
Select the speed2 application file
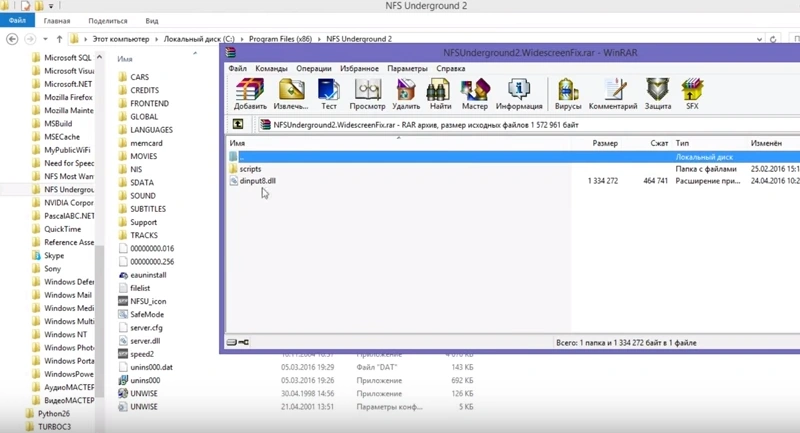pos(136,354)
